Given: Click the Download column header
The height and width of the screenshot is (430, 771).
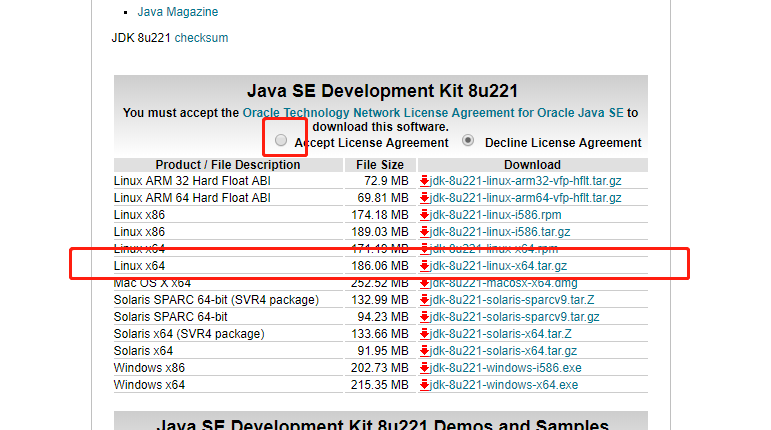Looking at the screenshot, I should (x=533, y=165).
